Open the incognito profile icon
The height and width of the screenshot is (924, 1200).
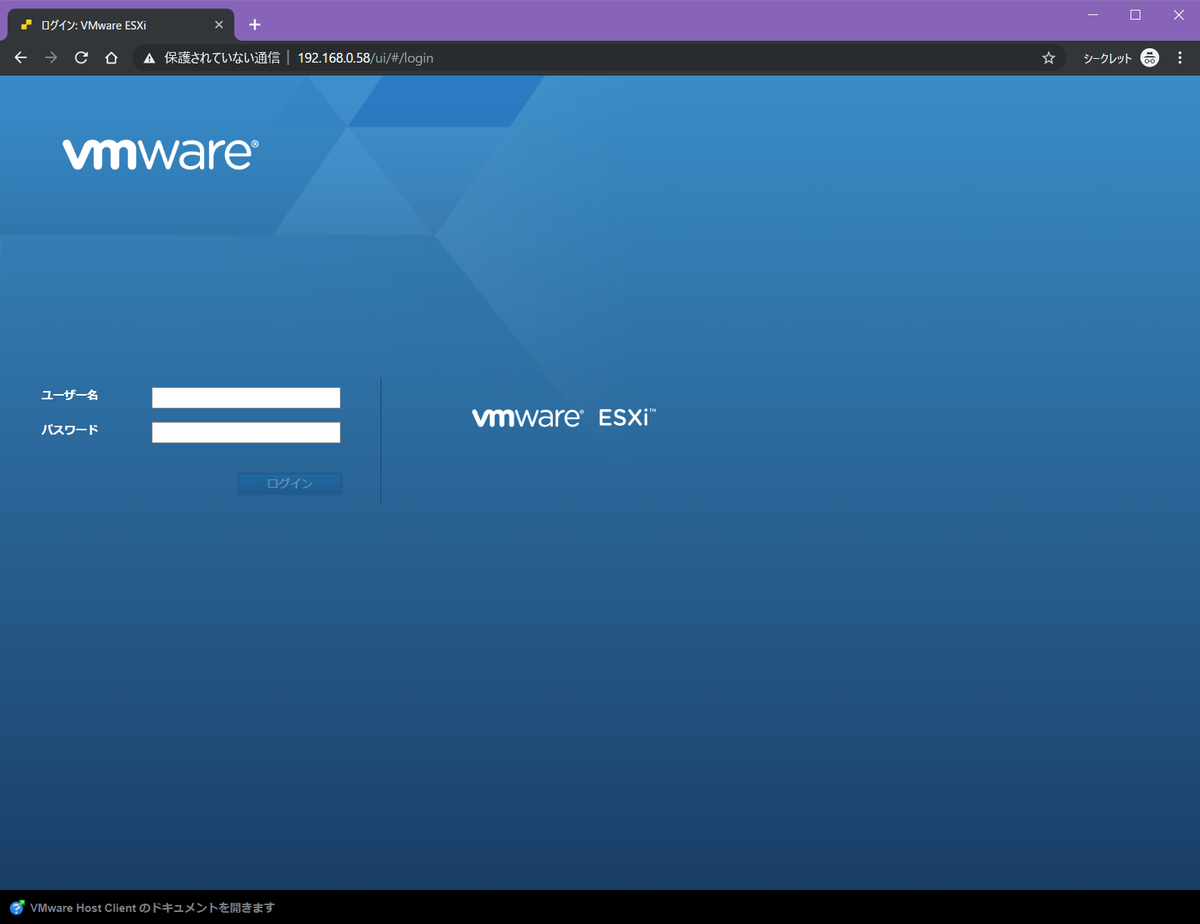[x=1150, y=58]
